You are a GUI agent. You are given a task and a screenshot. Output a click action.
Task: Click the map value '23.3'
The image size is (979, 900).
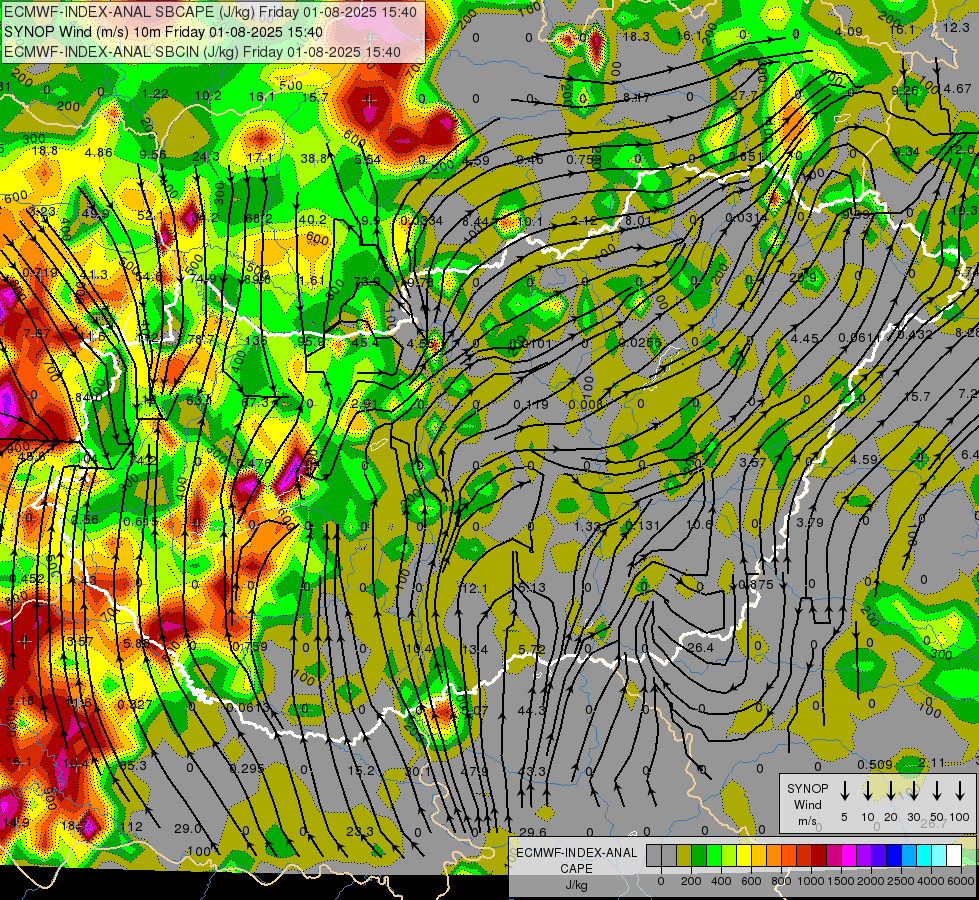pyautogui.click(x=360, y=831)
